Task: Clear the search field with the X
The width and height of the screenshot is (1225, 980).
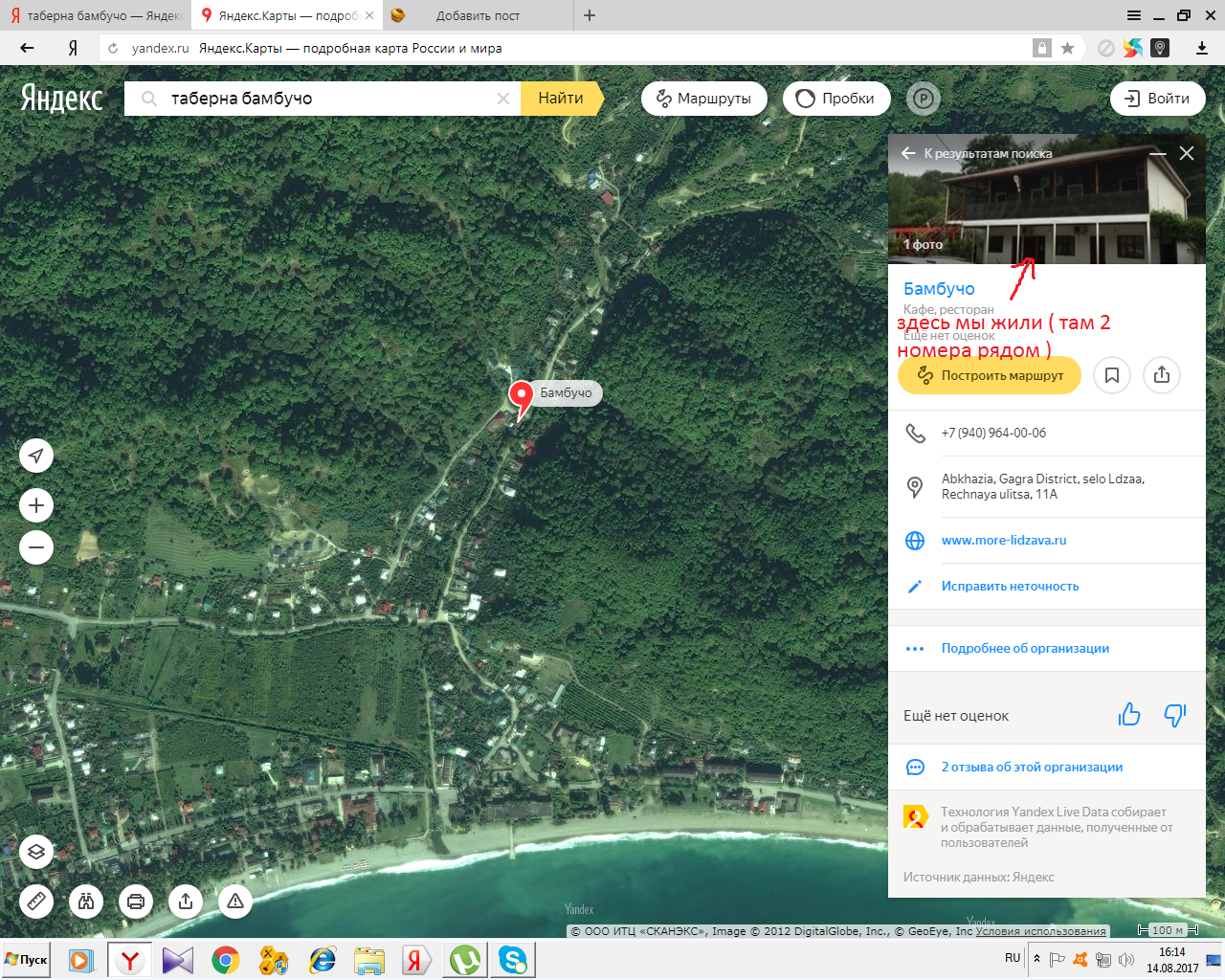Action: point(503,99)
